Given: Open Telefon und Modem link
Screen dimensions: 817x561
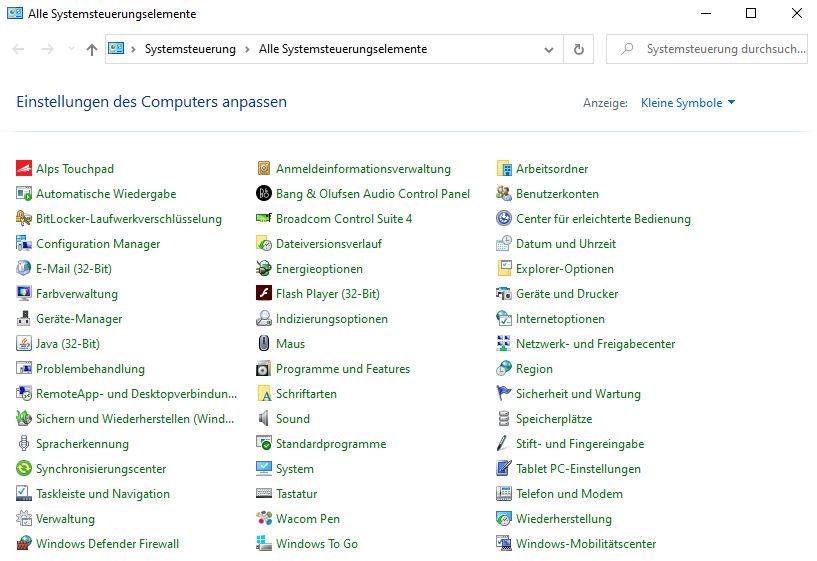Looking at the screenshot, I should click(x=569, y=494).
